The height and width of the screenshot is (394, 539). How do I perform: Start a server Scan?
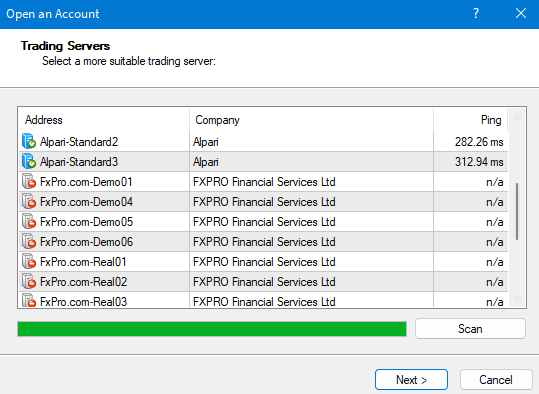point(470,329)
